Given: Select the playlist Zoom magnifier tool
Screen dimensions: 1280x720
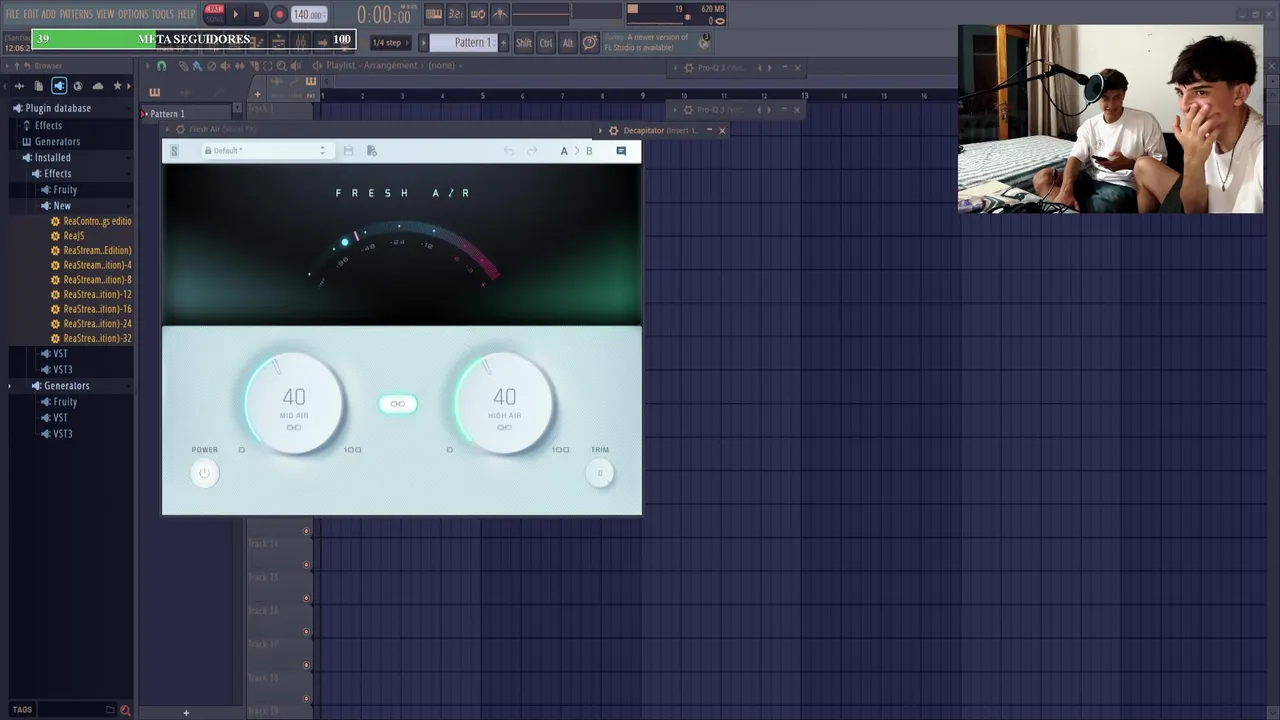Looking at the screenshot, I should (x=281, y=66).
